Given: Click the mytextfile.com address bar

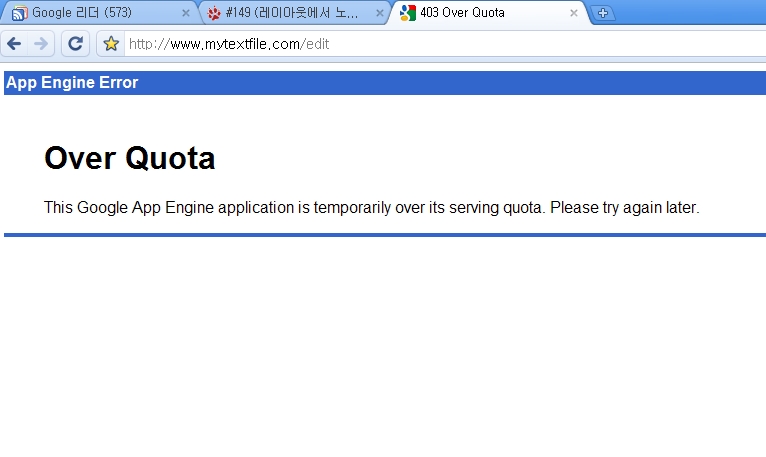Looking at the screenshot, I should [445, 44].
